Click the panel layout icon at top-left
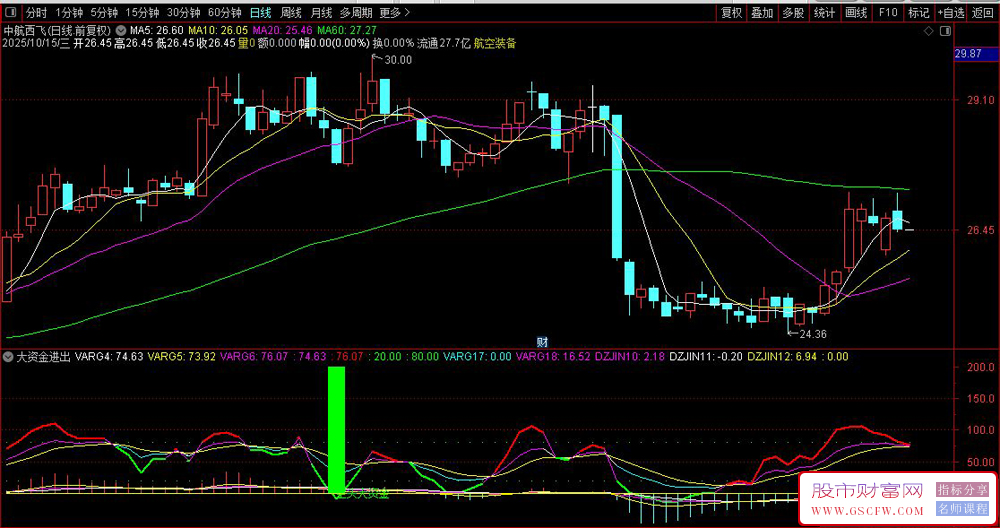This screenshot has height=528, width=1000. pyautogui.click(x=10, y=13)
